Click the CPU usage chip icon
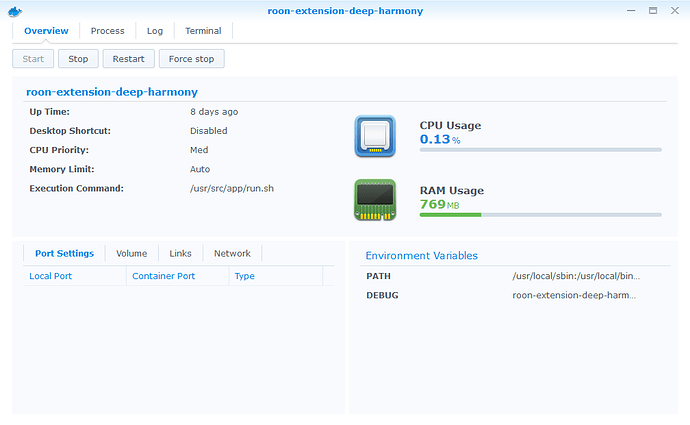 (x=375, y=136)
